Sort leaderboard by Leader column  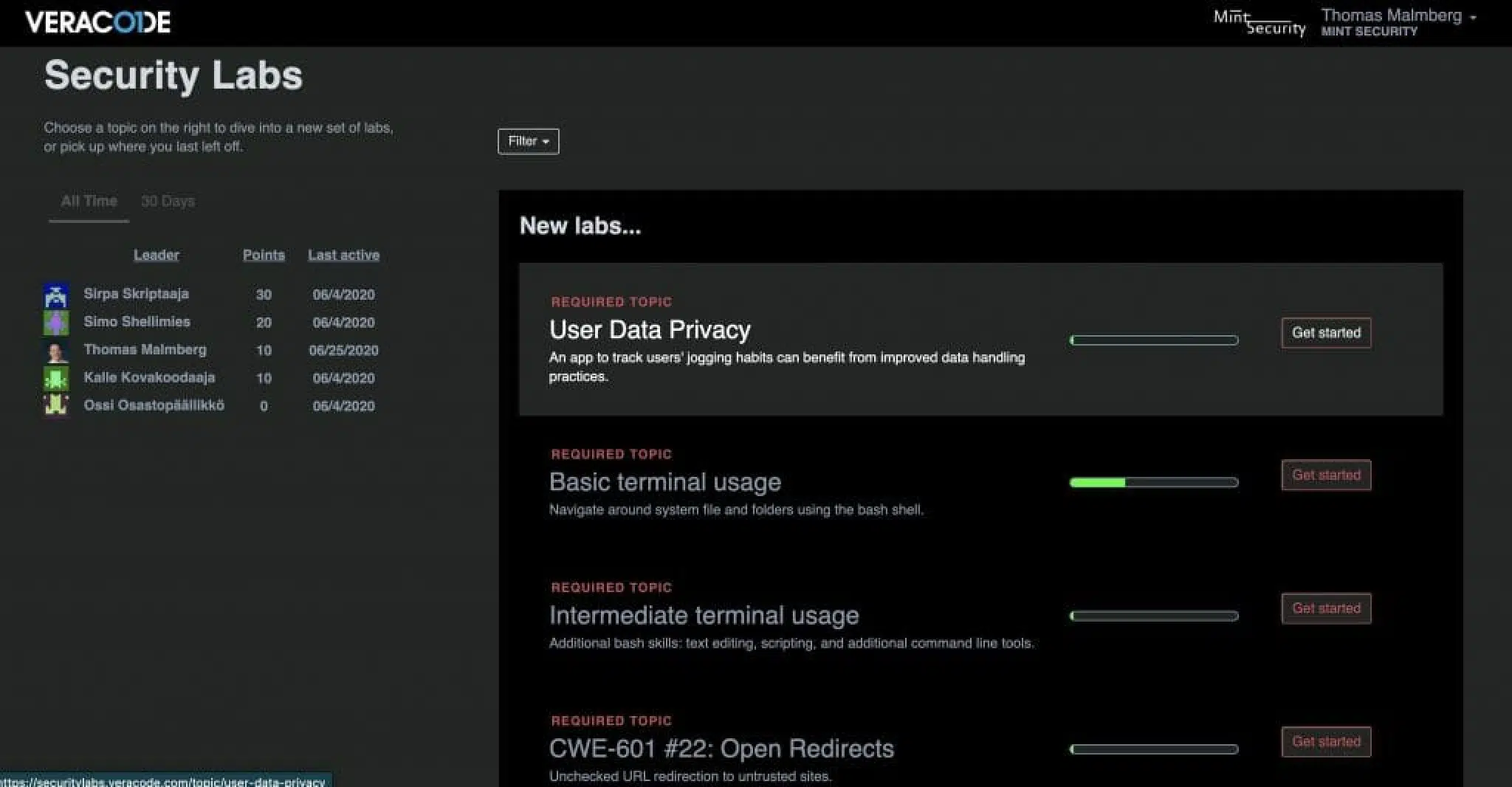(156, 255)
